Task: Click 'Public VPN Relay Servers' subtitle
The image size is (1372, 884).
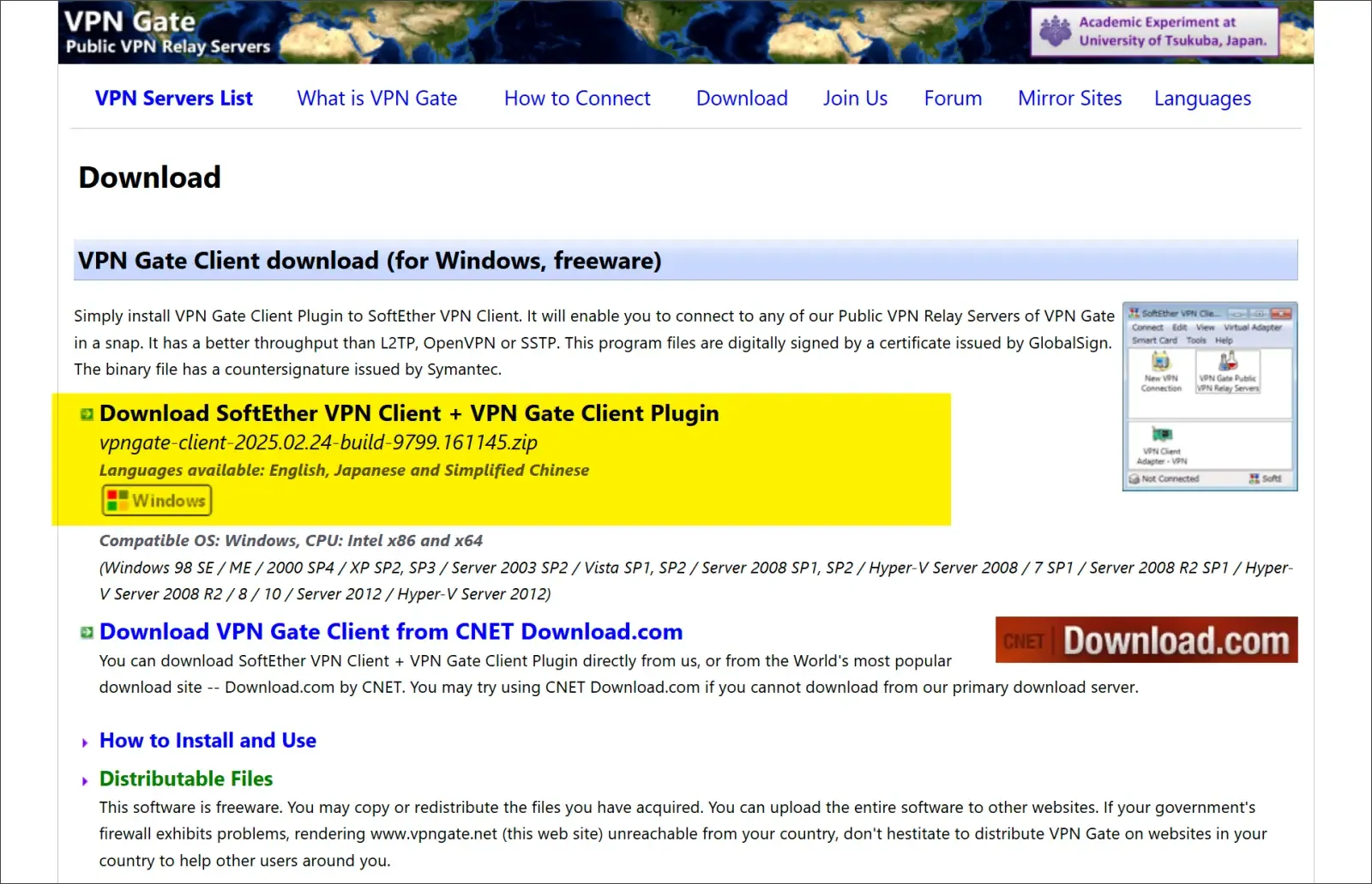Action: 168,46
